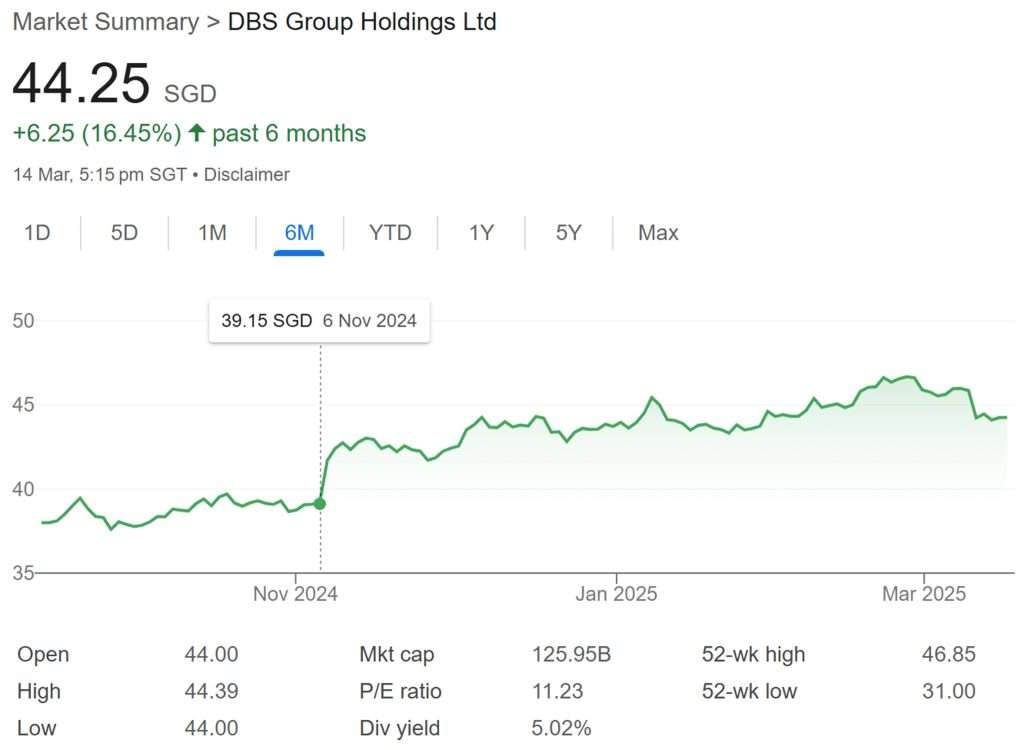Click the 44.25 current price figure
Viewport: 1024px width, 750px height.
(x=81, y=84)
